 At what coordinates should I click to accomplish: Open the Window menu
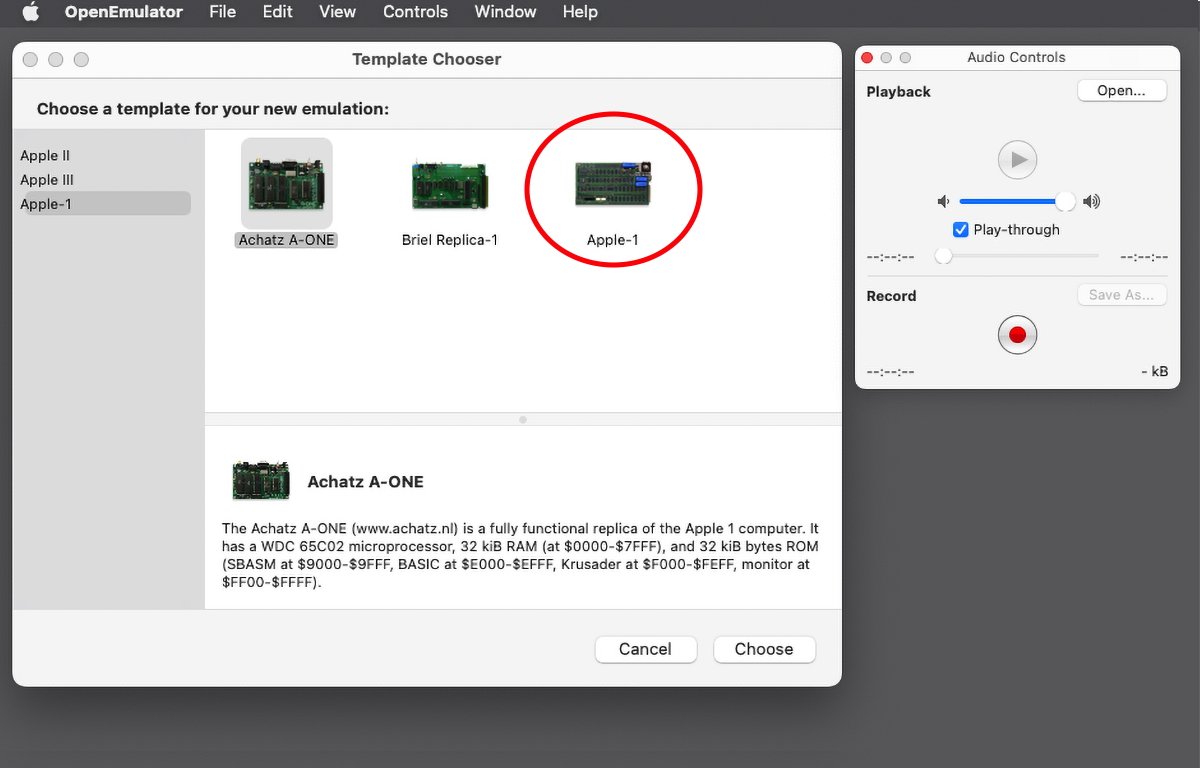tap(505, 12)
